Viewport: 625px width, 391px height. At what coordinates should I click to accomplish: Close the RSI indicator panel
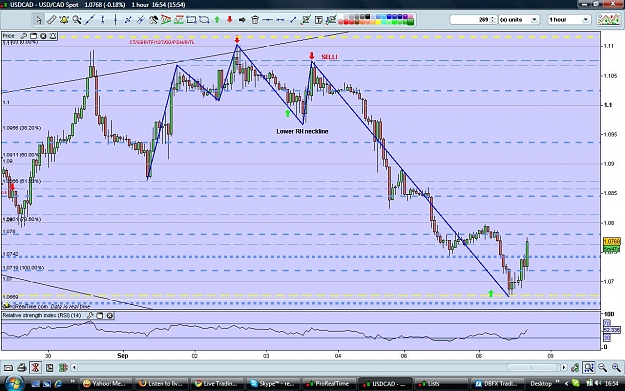click(110, 316)
